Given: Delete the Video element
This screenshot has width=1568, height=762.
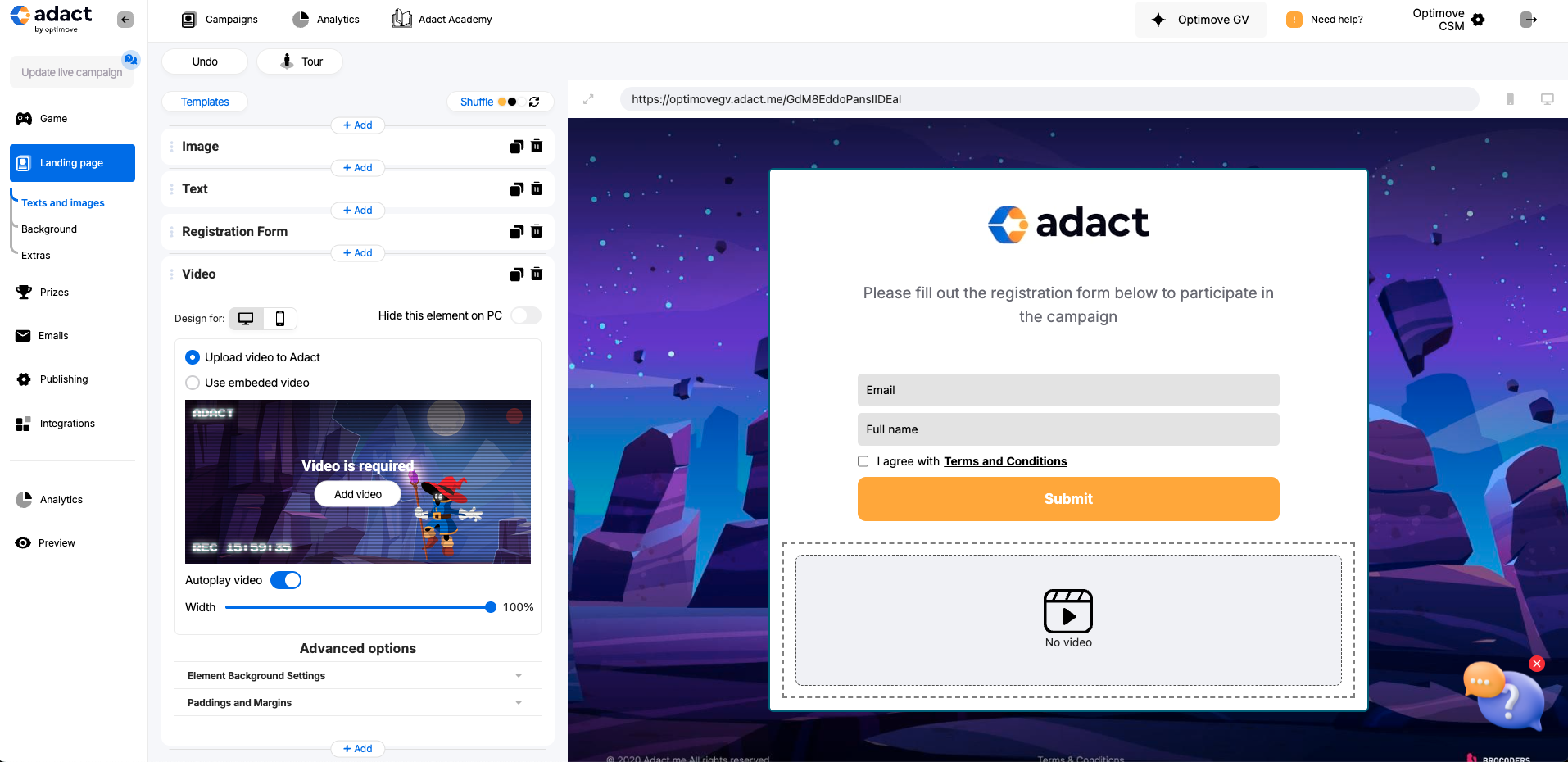Looking at the screenshot, I should pyautogui.click(x=537, y=274).
